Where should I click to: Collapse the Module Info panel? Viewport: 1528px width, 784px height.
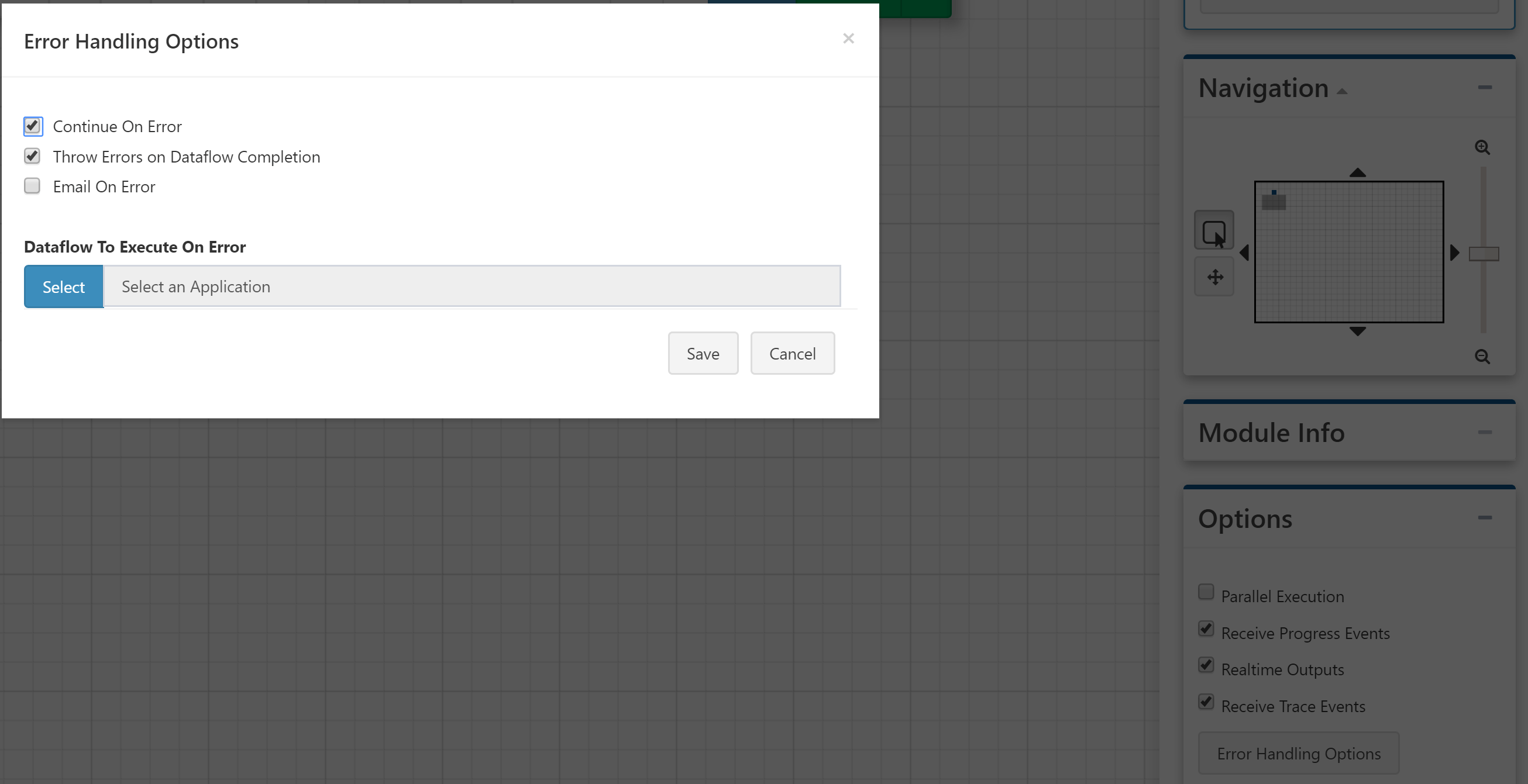[x=1485, y=432]
